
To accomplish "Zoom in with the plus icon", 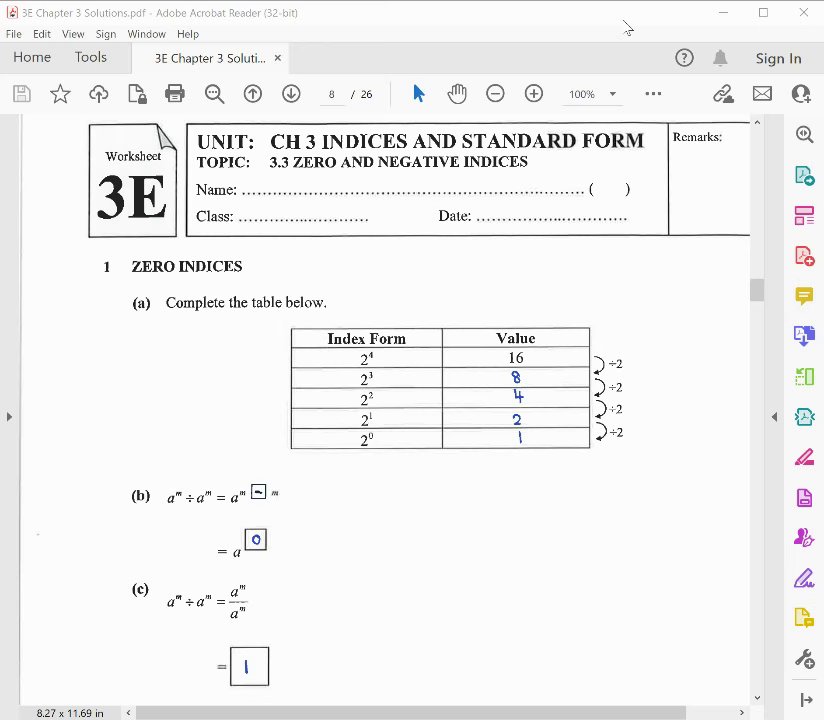I will point(534,94).
